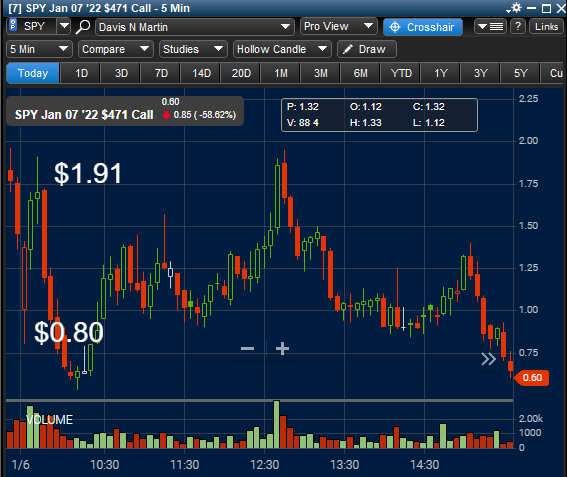Viewport: 567px width, 477px height.
Task: Open the 5 Min interval dropdown
Action: point(39,49)
